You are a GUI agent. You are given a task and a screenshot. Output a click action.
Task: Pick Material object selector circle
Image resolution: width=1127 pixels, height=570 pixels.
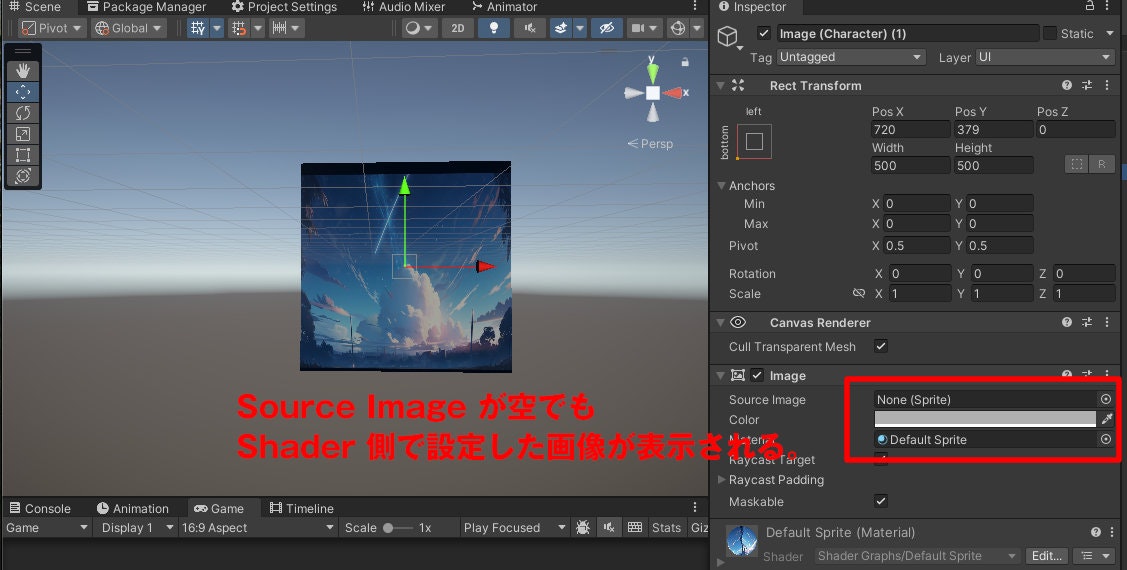1105,439
